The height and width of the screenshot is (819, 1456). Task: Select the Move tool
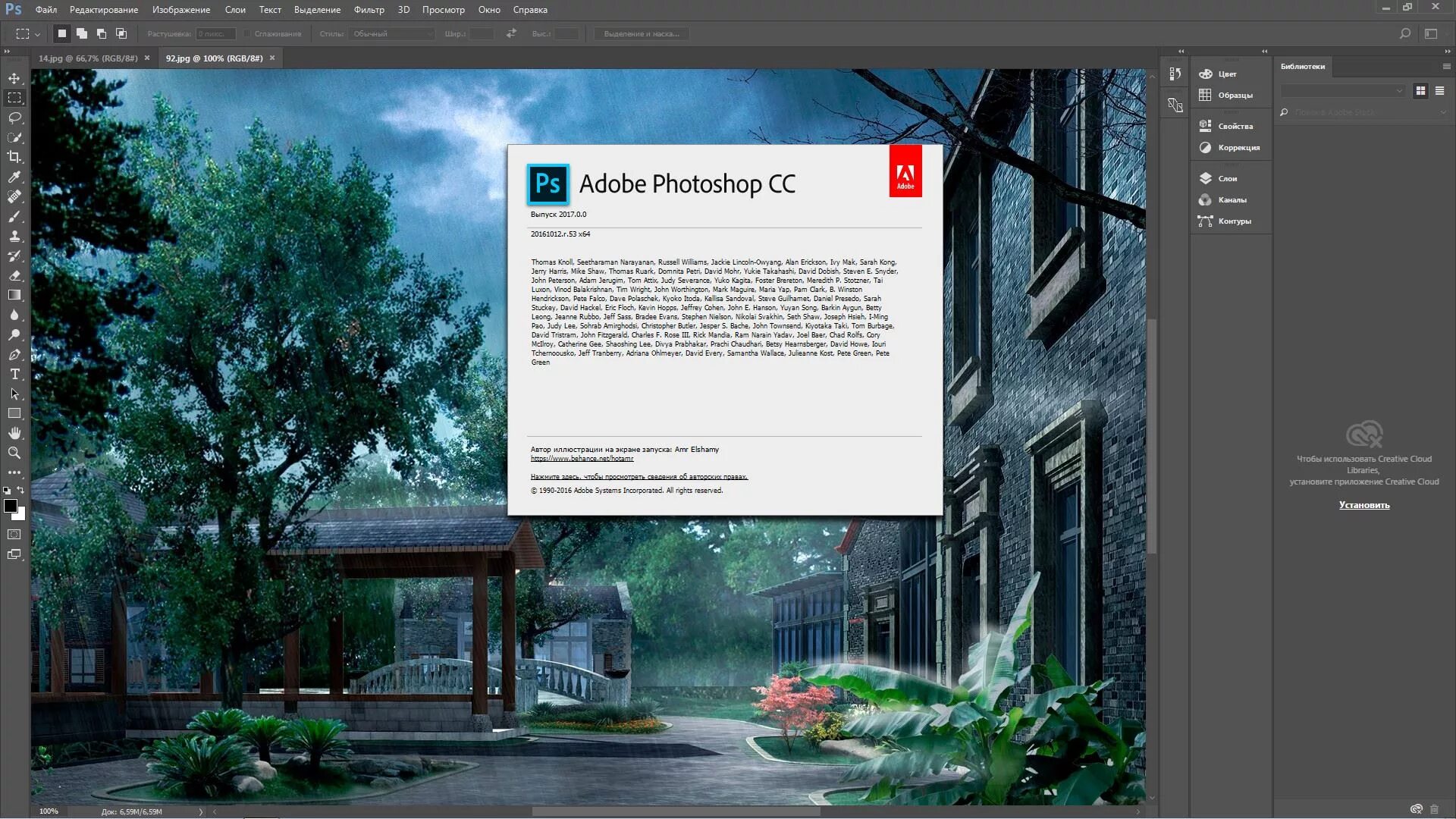coord(14,78)
